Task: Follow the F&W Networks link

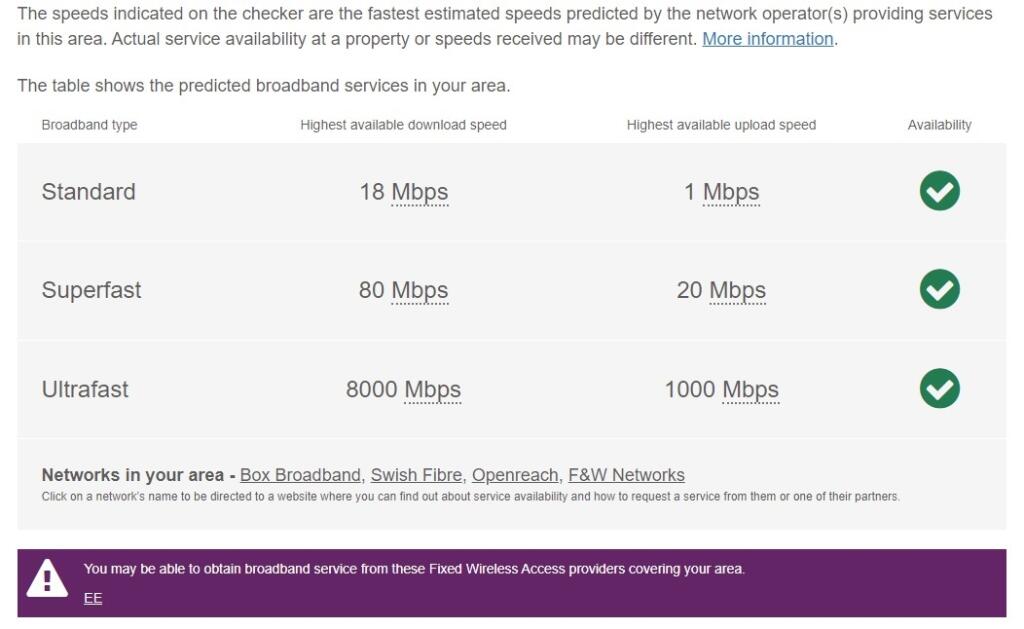Action: click(626, 475)
